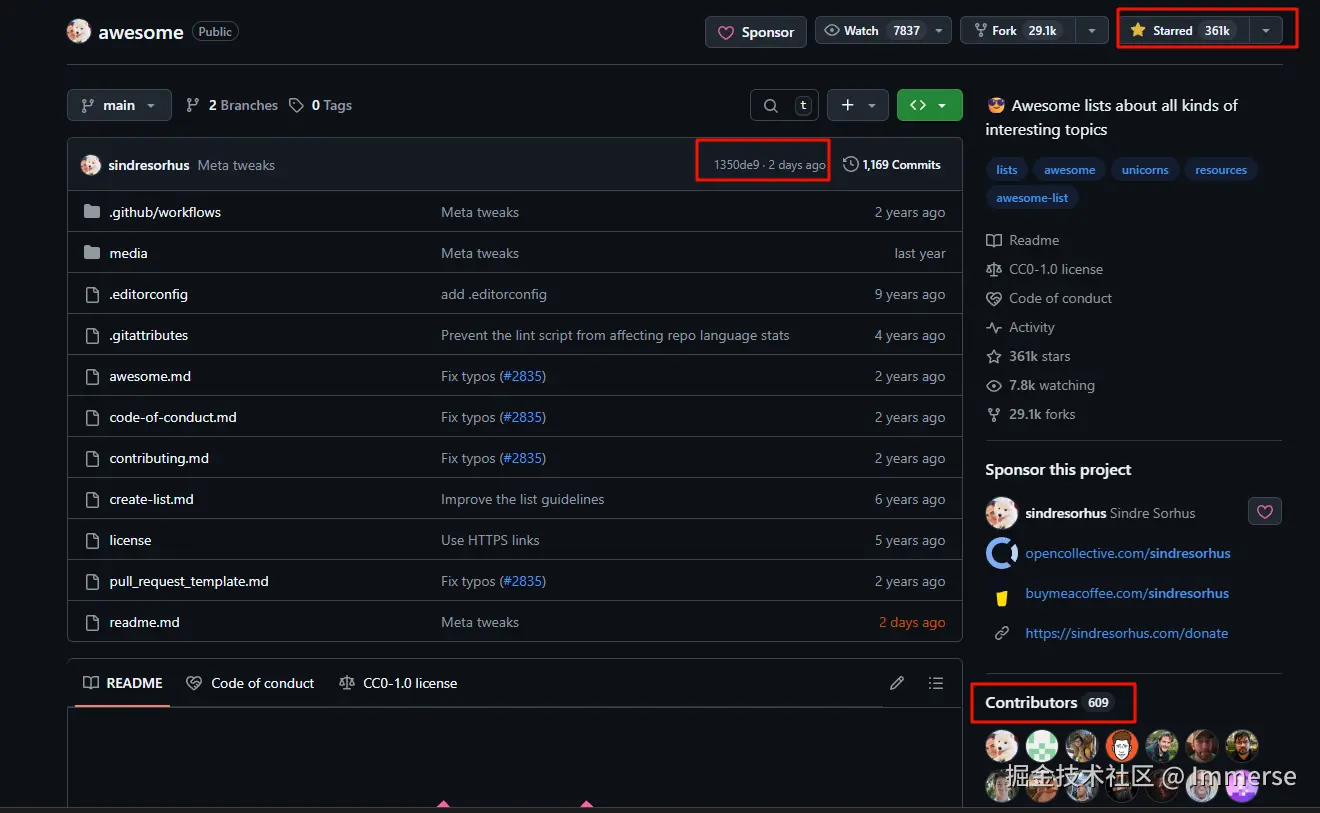
Task: Open the Readme link in About sidebar
Action: tap(1022, 240)
